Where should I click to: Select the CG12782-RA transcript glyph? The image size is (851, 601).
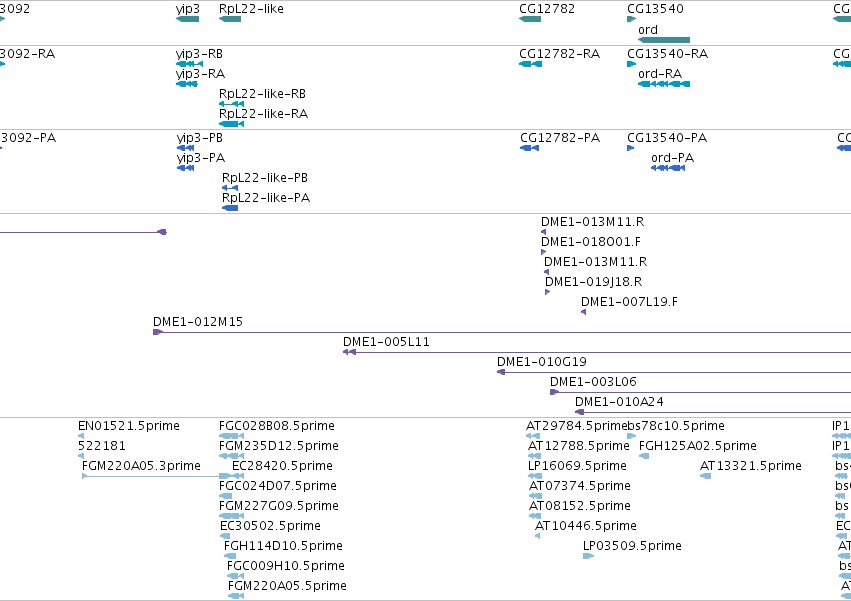[530, 64]
